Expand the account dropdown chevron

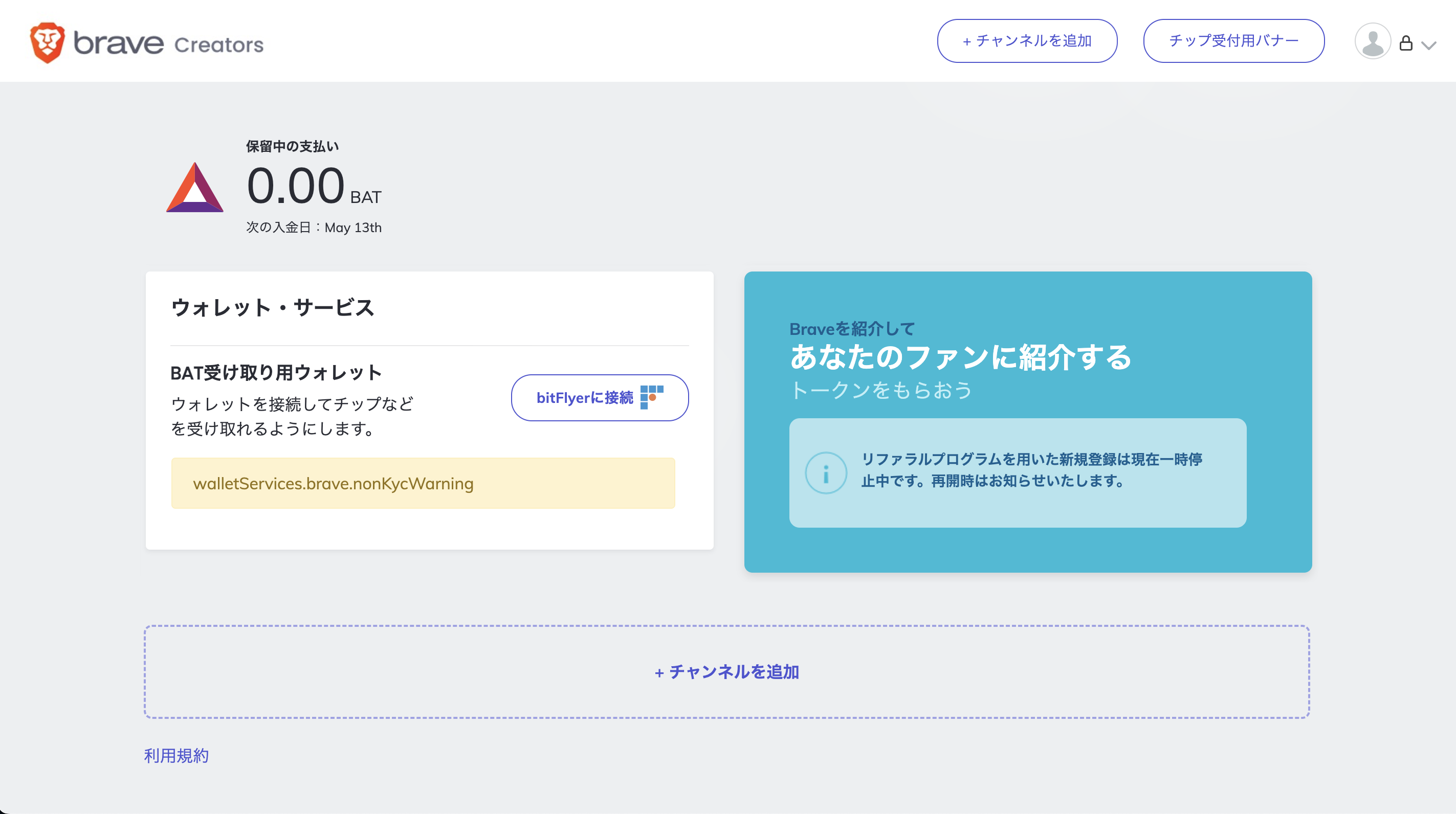click(1428, 46)
